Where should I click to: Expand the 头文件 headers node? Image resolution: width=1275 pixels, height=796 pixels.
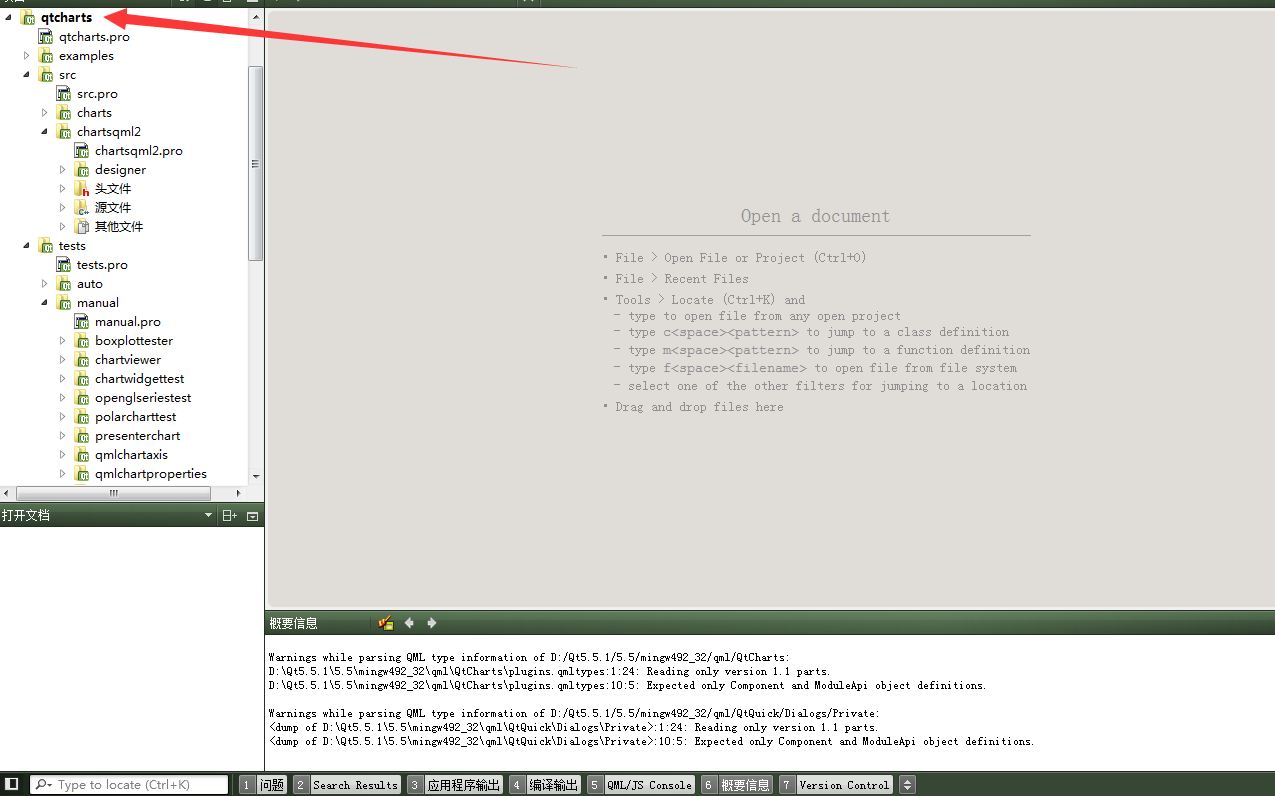point(63,189)
